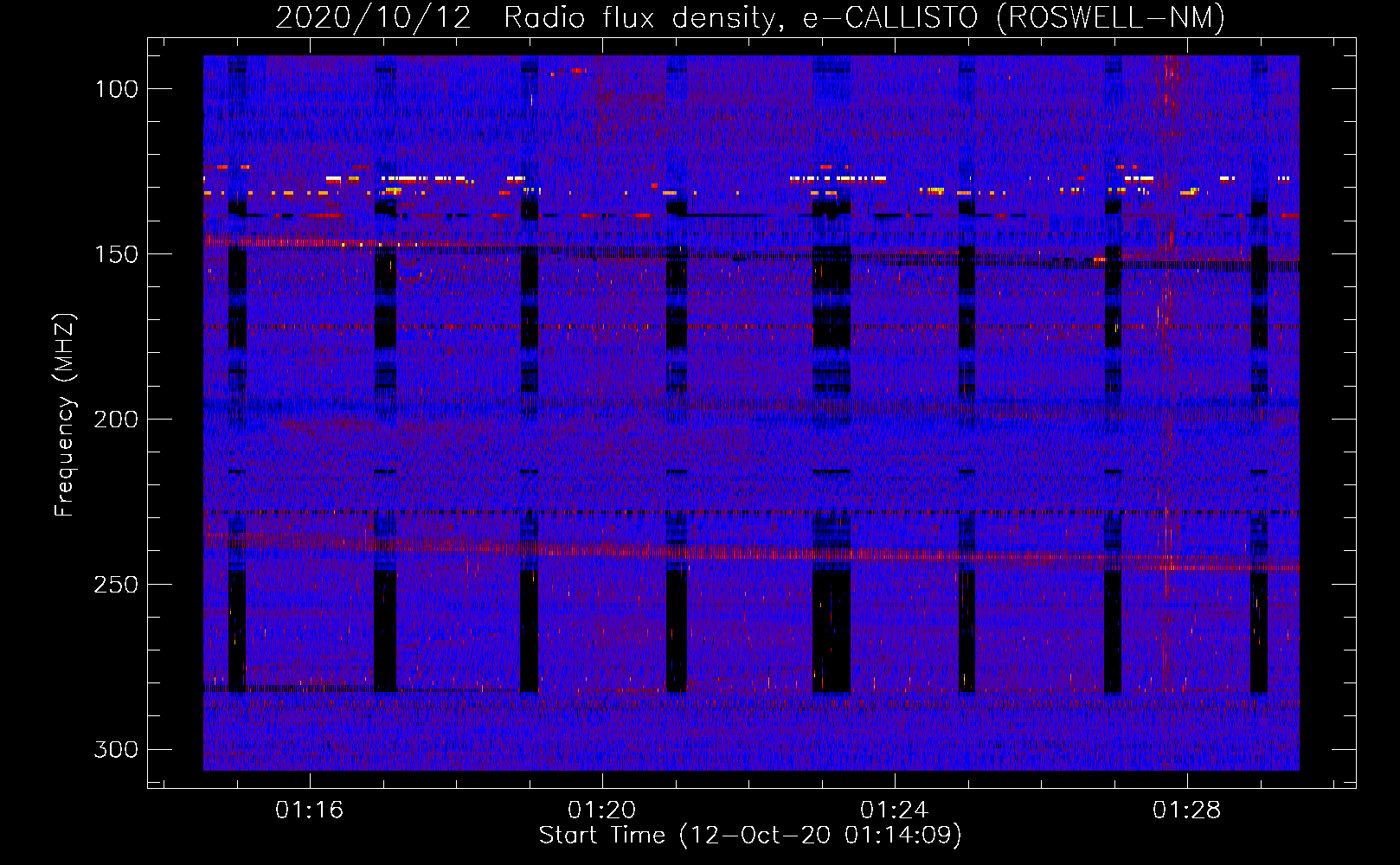1400x865 pixels.
Task: Click the plot title '2020/10/12 Radio flux density'
Action: pyautogui.click(x=750, y=16)
